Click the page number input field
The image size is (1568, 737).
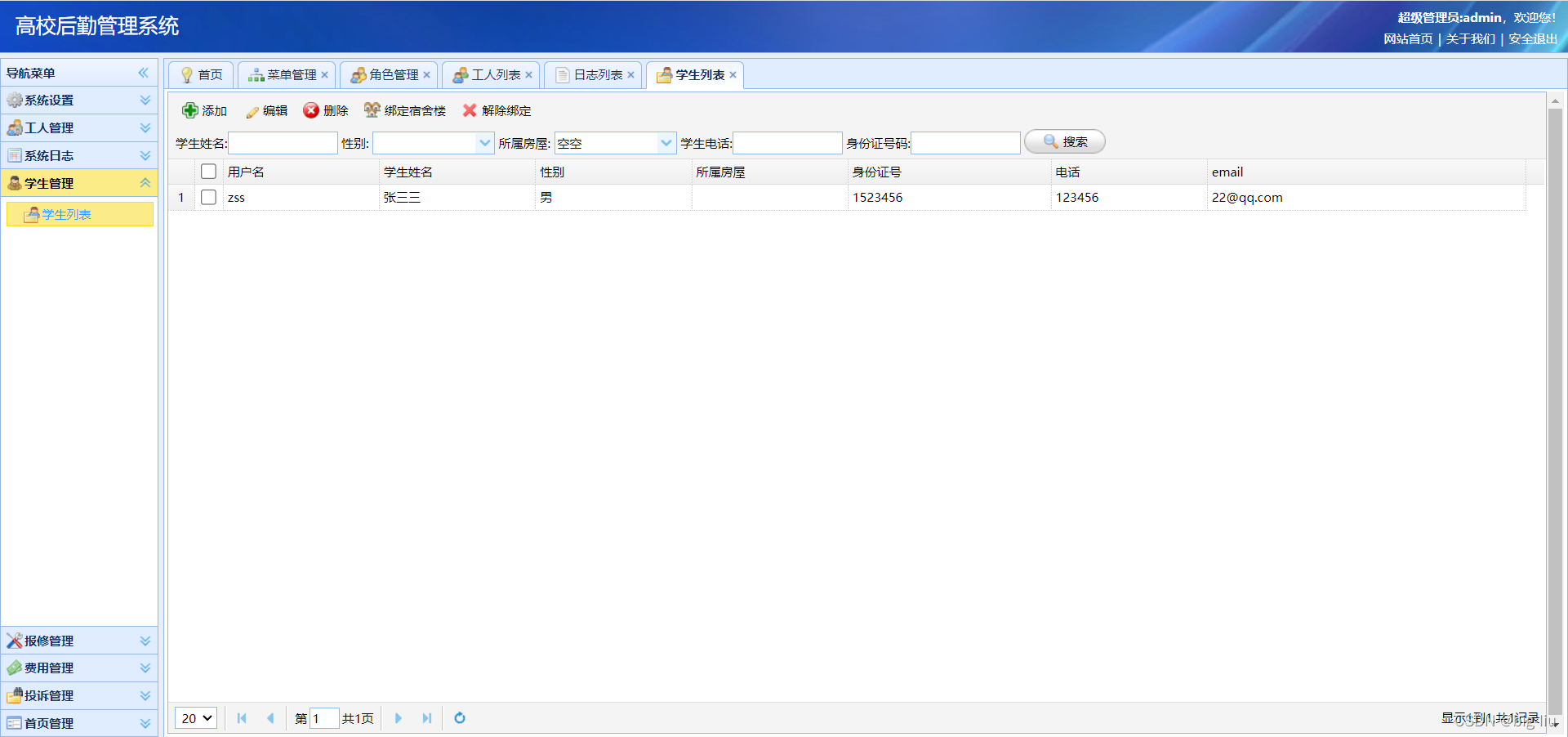[324, 718]
